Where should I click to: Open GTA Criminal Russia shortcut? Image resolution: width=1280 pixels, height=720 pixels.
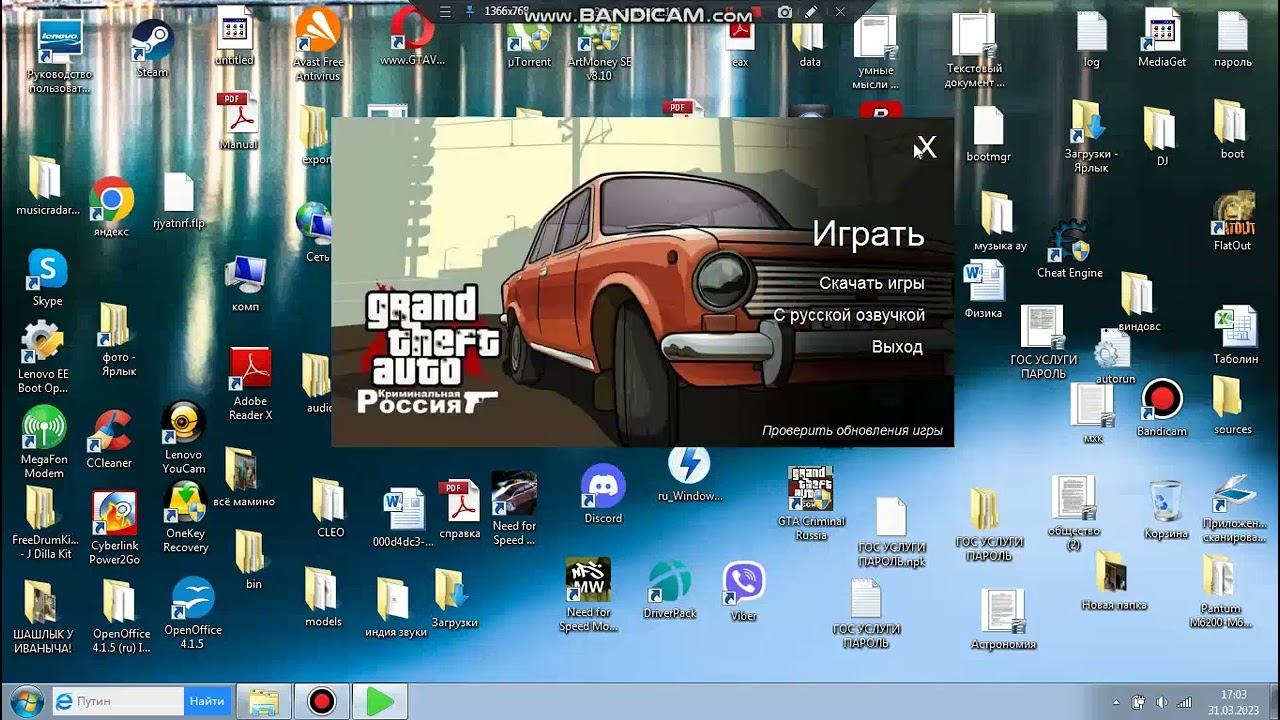tap(811, 503)
